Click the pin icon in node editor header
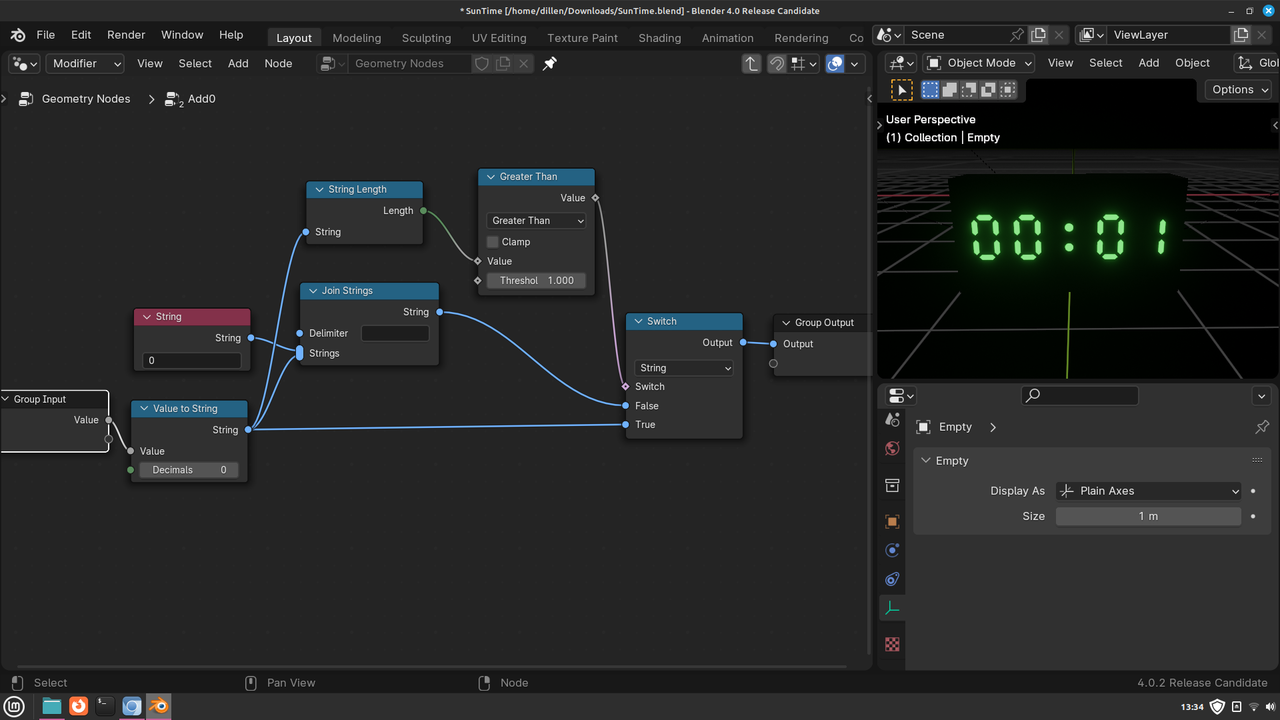Viewport: 1280px width, 720px height. click(x=549, y=63)
